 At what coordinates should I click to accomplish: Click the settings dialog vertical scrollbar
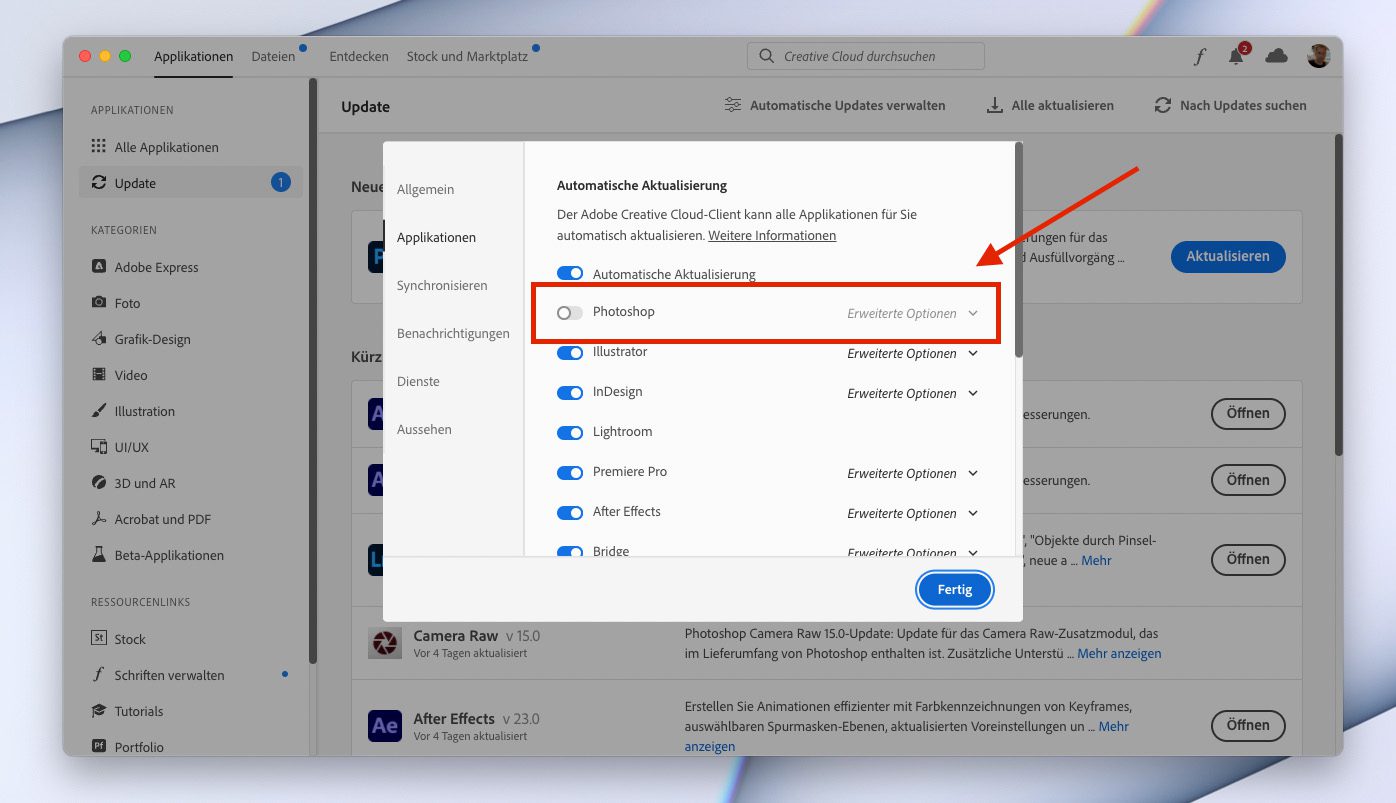click(x=1019, y=250)
